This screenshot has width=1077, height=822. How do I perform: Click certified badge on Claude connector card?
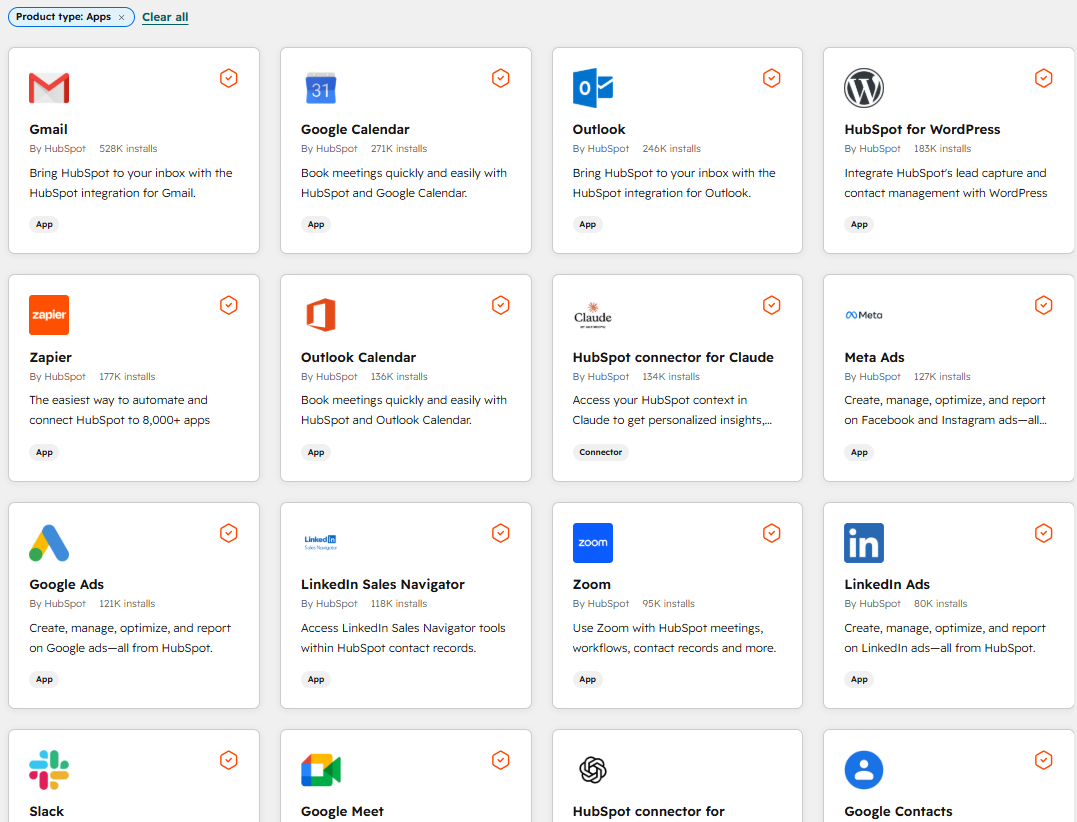pos(772,306)
